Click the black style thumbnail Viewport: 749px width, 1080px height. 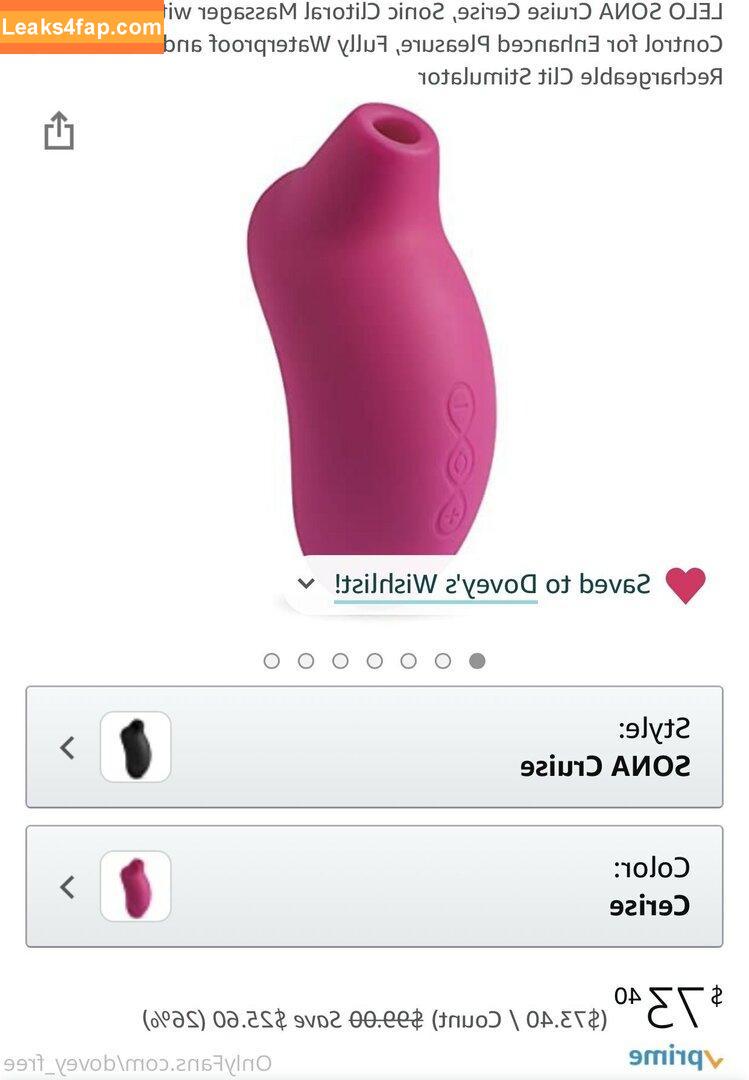tap(136, 747)
